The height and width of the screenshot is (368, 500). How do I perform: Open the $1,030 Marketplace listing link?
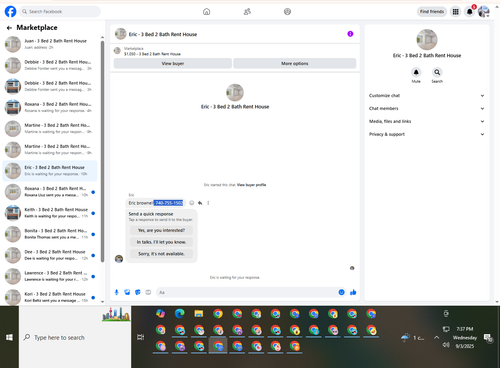(x=152, y=54)
